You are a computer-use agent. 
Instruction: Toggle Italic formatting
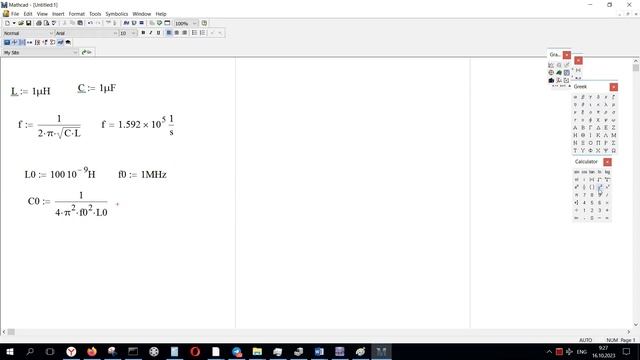(x=151, y=33)
